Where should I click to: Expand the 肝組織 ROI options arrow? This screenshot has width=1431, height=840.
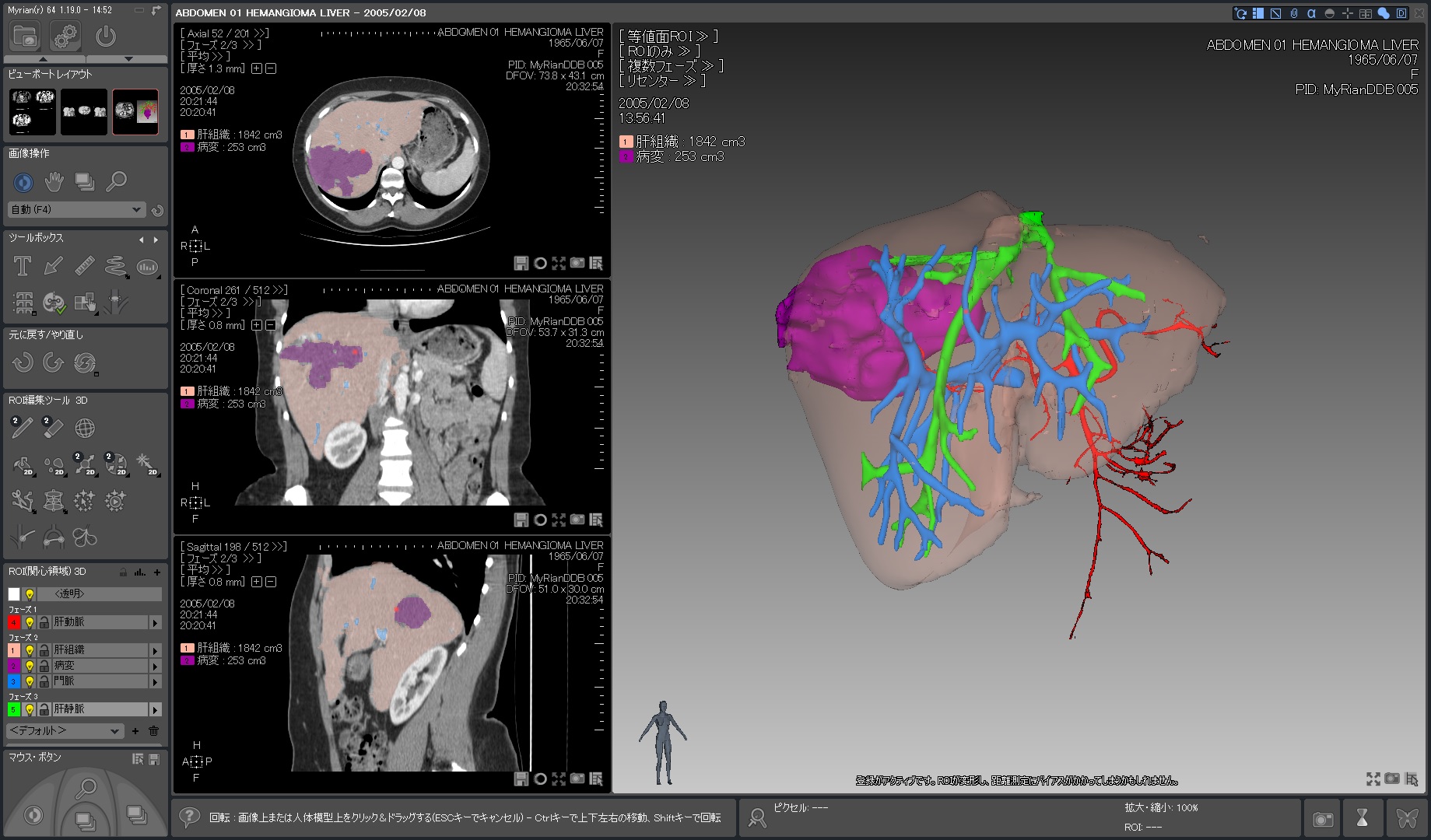[155, 651]
